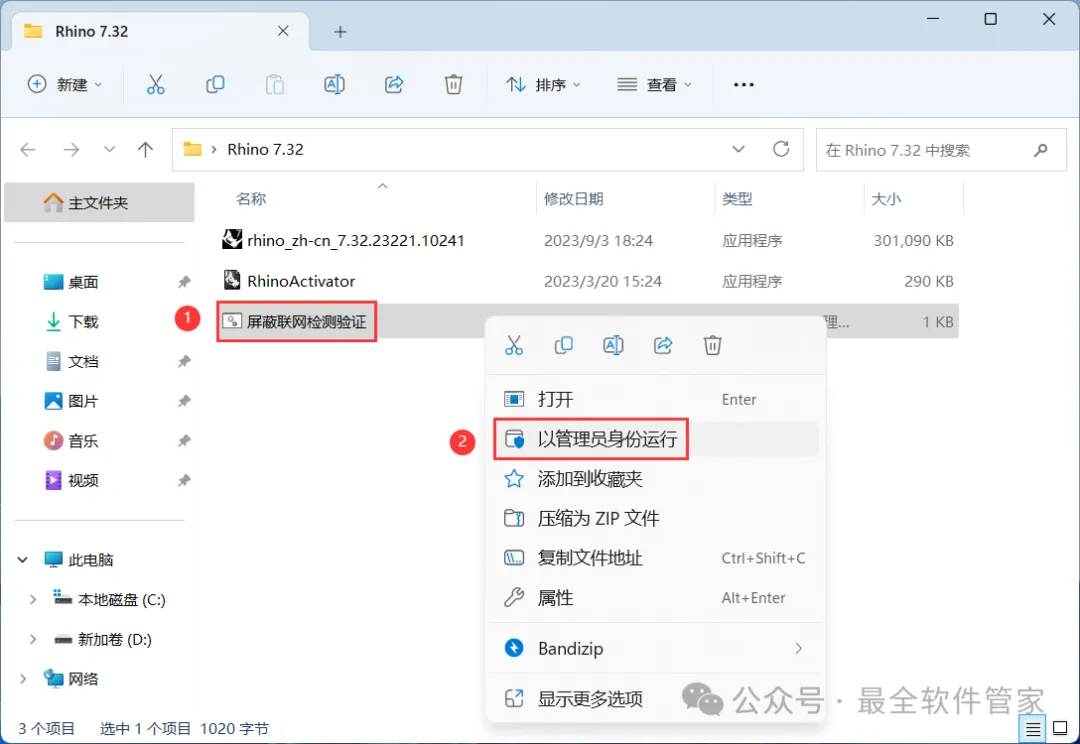Expand address bar history dropdown
The height and width of the screenshot is (744, 1080).
point(738,149)
